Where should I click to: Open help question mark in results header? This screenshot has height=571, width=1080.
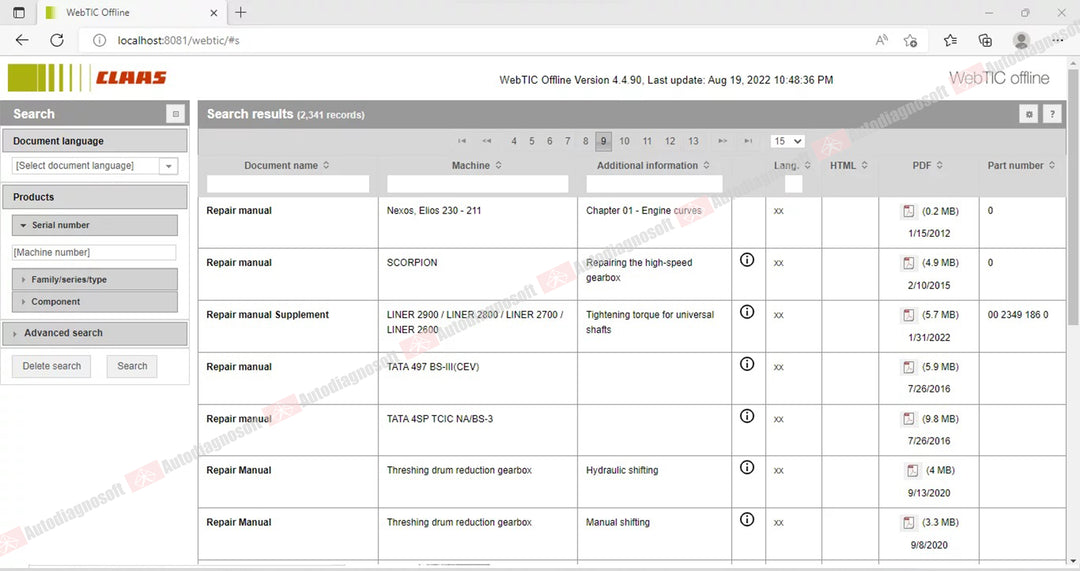tap(1052, 114)
